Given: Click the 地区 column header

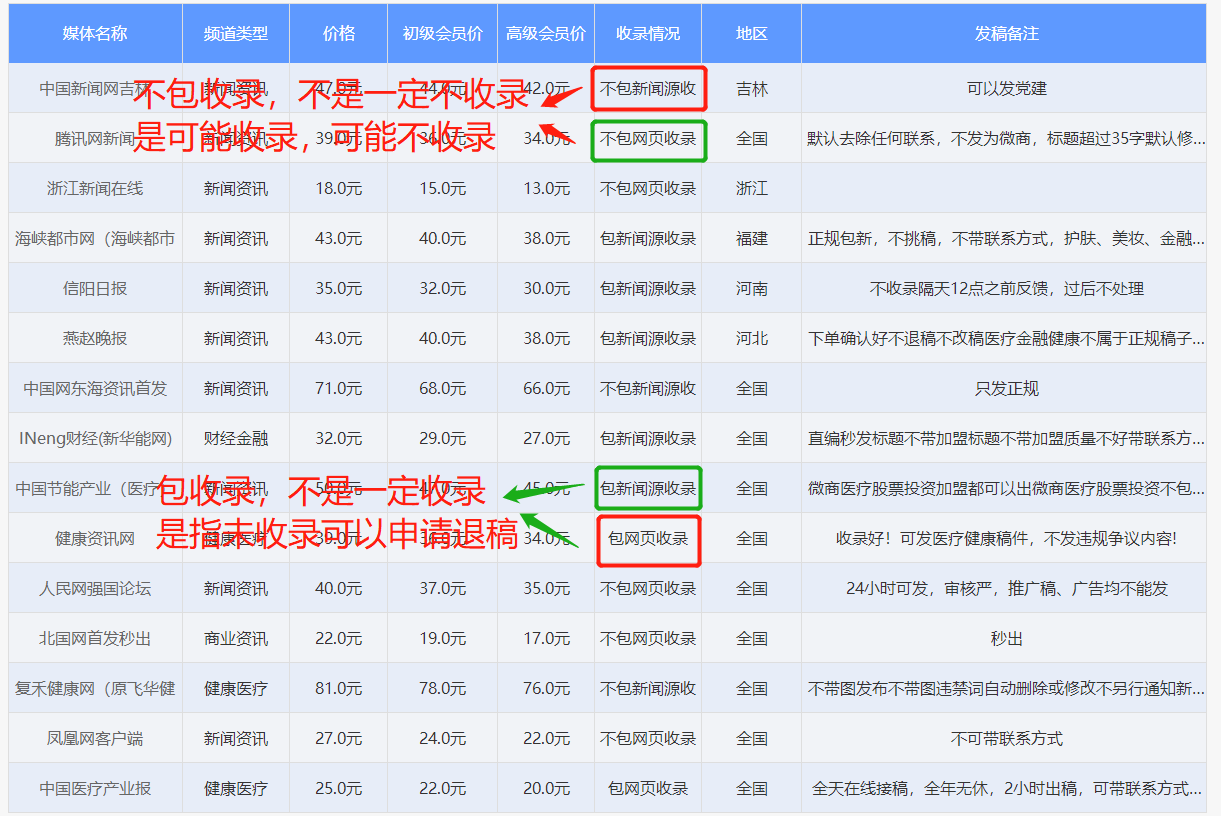Looking at the screenshot, I should 752,33.
